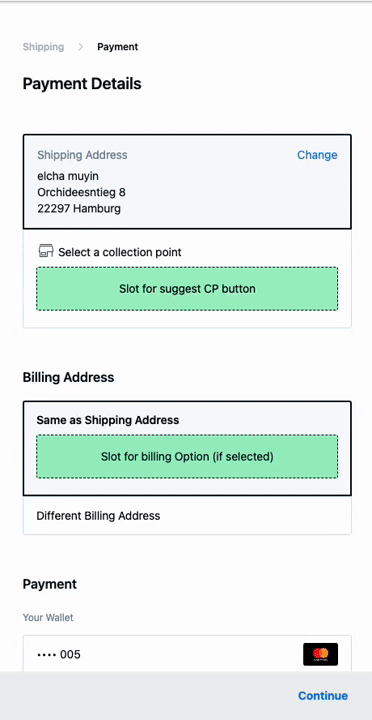
Task: Click the Billing Address section heading
Action: [68, 377]
